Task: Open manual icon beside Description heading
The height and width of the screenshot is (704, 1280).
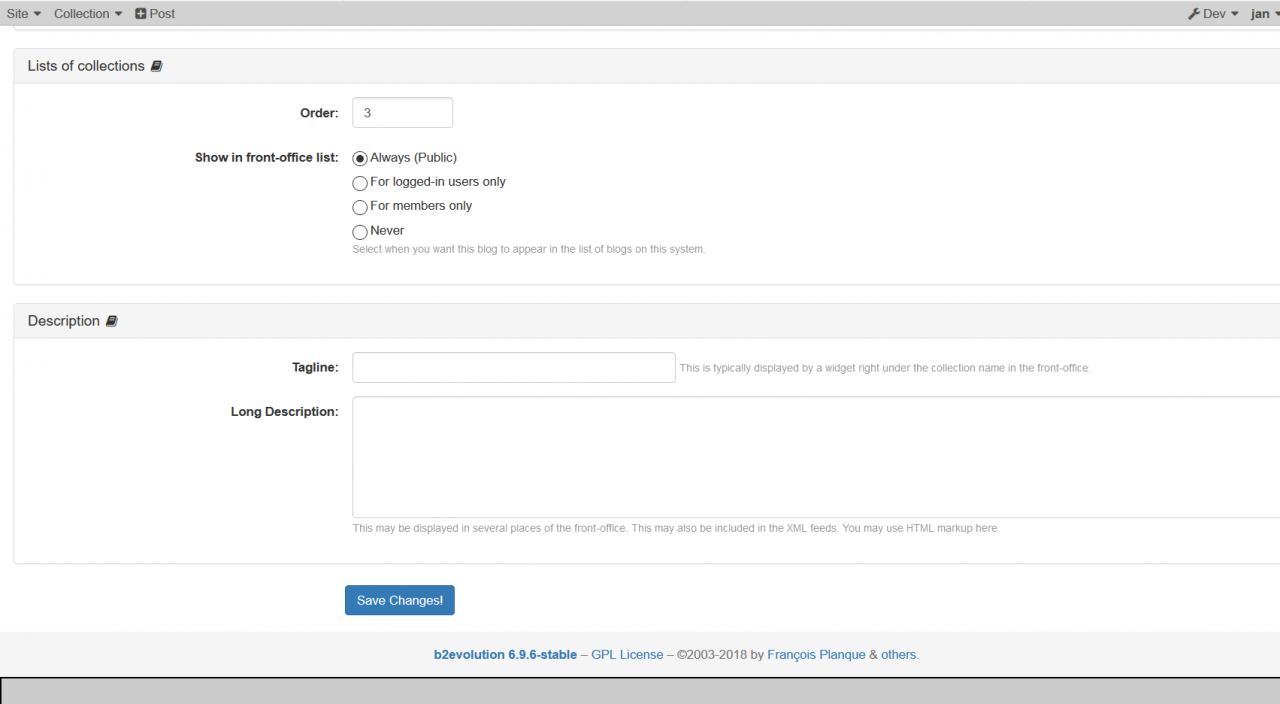Action: tap(111, 321)
